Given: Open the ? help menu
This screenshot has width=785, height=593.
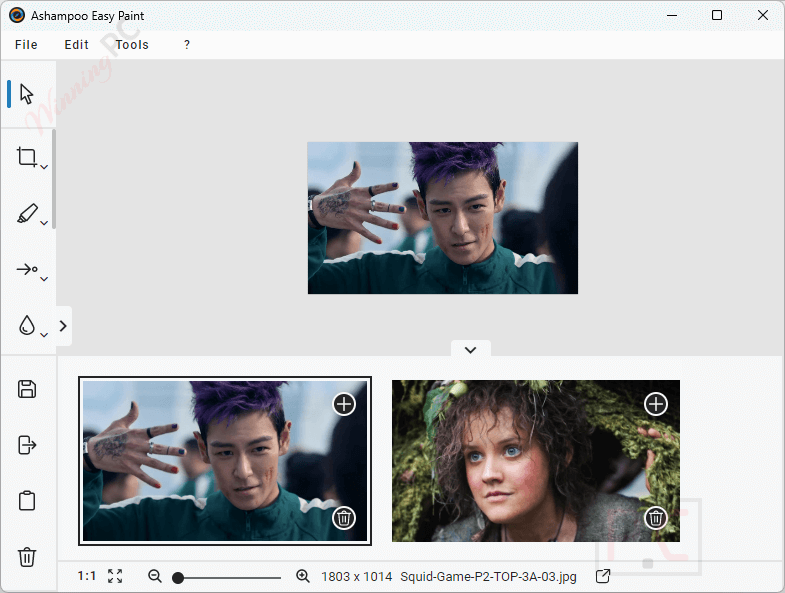Looking at the screenshot, I should pos(187,45).
